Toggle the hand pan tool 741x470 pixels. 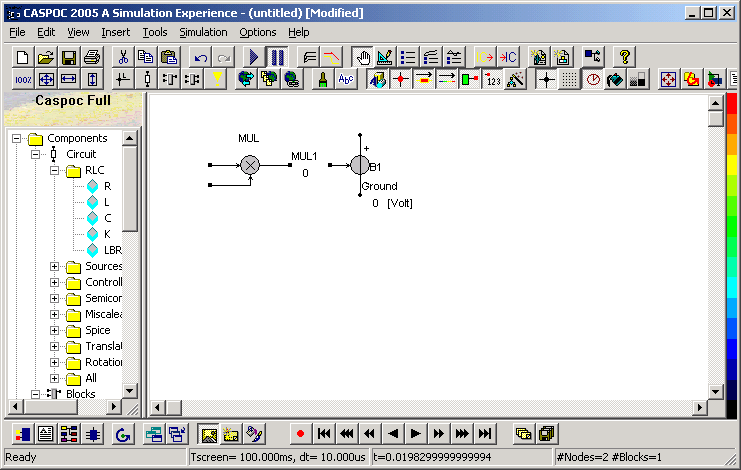[362, 57]
